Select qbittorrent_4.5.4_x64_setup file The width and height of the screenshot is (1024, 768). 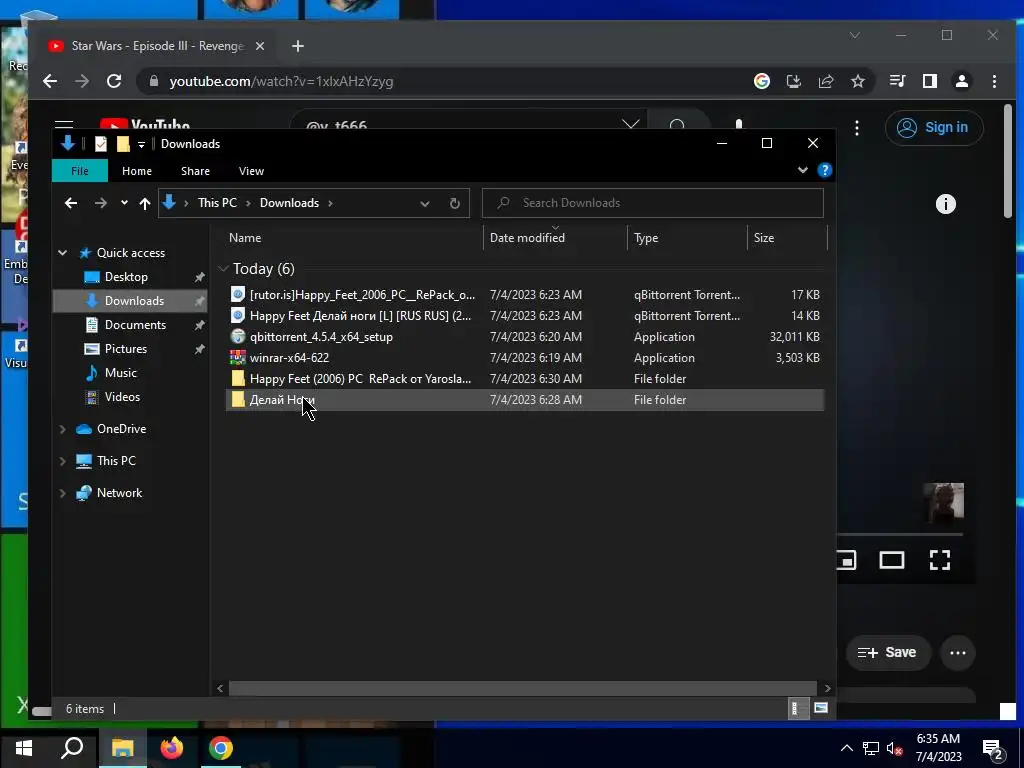[524, 336]
